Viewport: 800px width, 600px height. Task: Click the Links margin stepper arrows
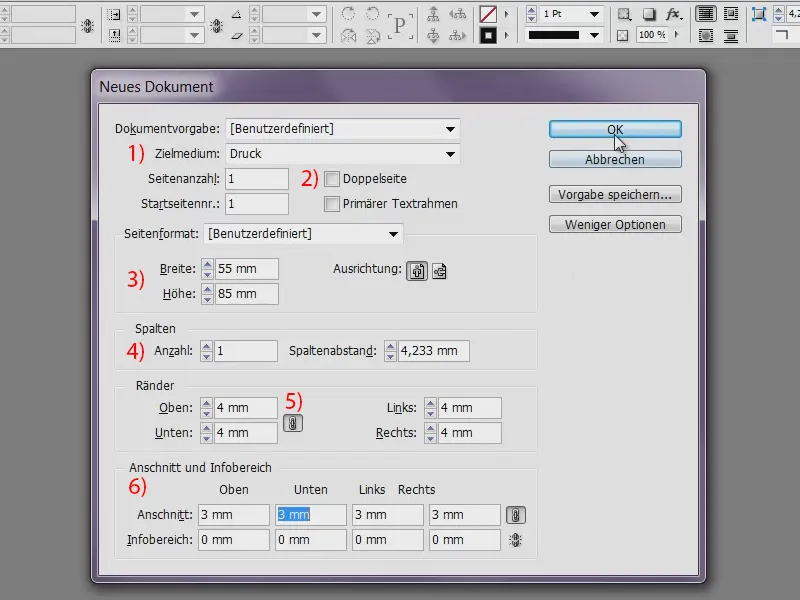(430, 408)
